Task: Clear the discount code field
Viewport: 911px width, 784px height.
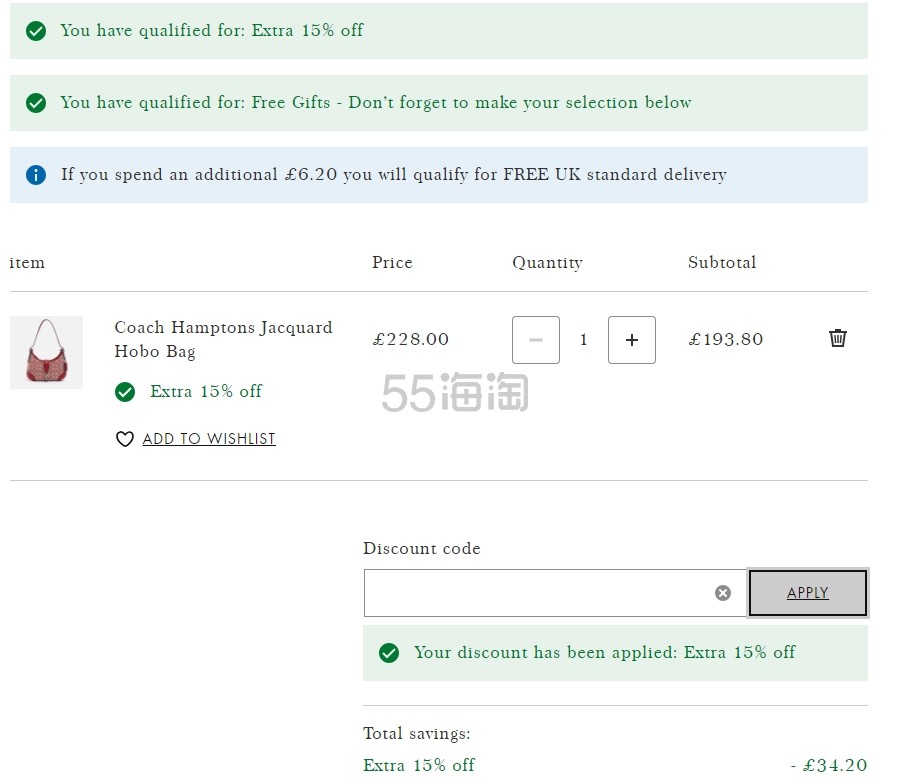Action: click(x=723, y=593)
